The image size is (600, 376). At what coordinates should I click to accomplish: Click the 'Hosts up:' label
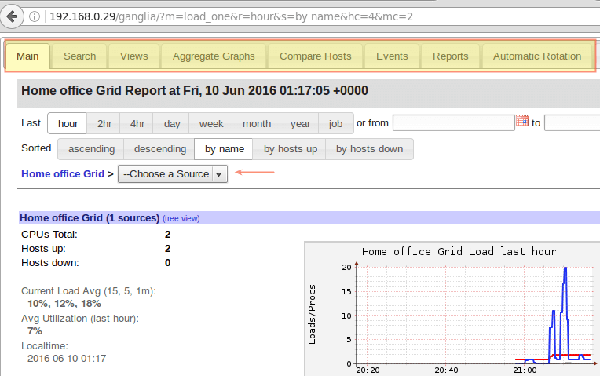point(44,249)
